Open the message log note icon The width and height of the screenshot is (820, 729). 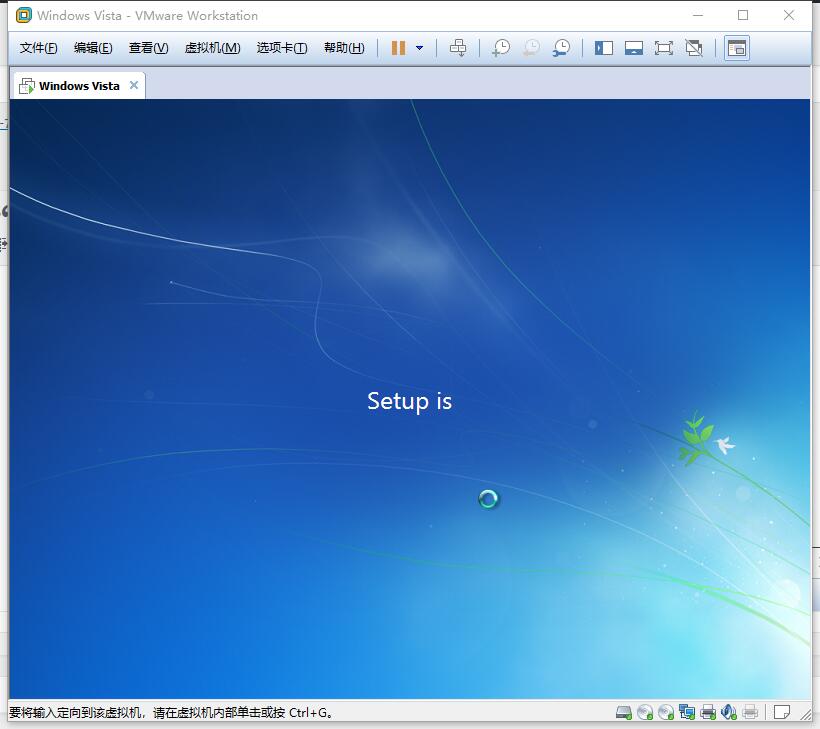[x=782, y=712]
